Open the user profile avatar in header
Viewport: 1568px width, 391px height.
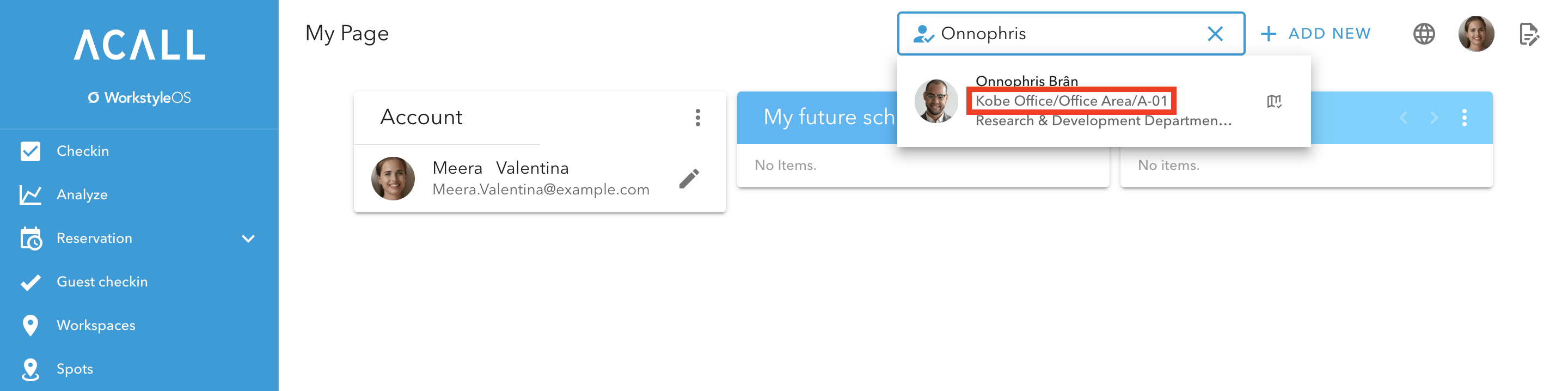(x=1475, y=34)
